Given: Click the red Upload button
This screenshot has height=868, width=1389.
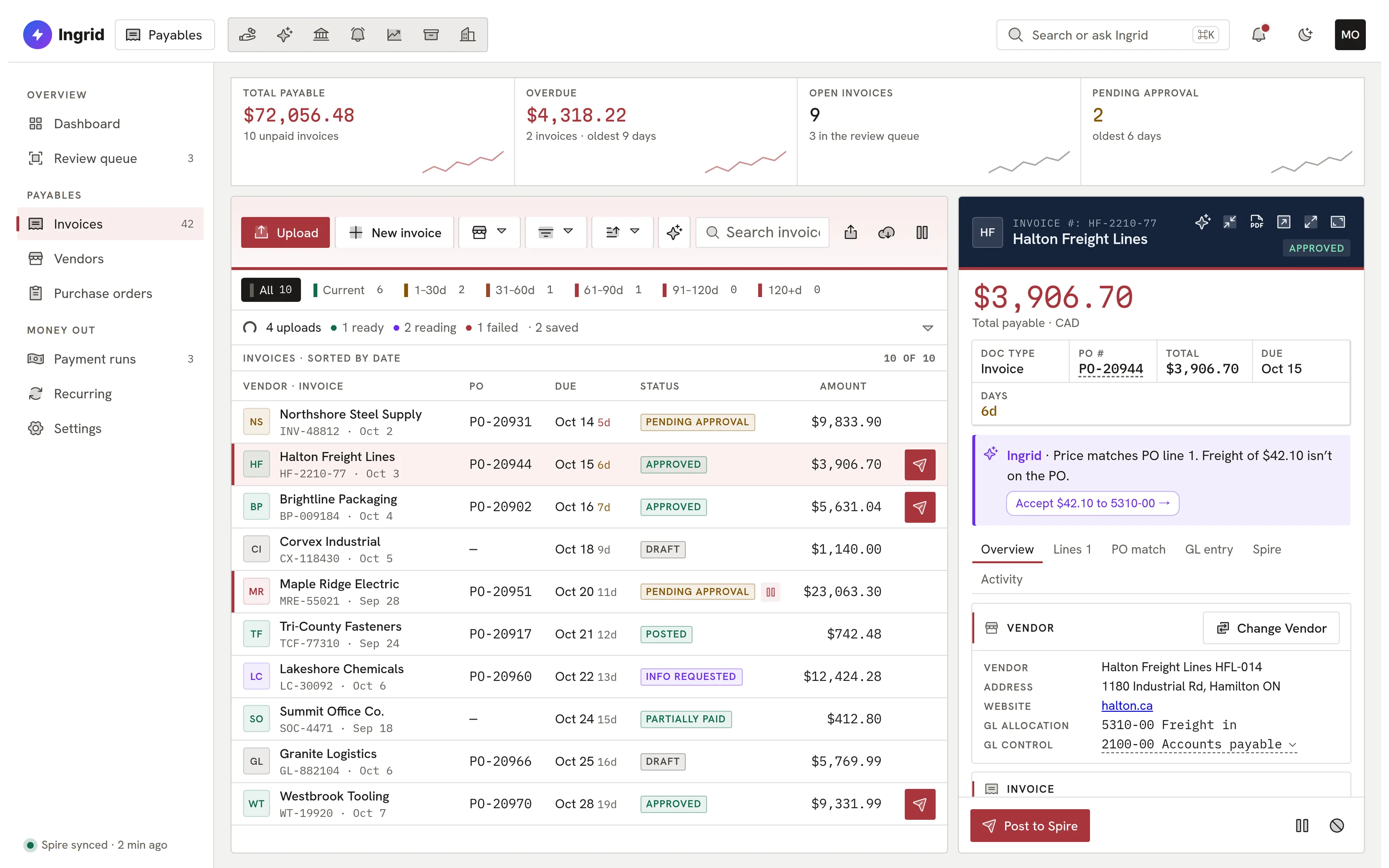Looking at the screenshot, I should click(285, 232).
